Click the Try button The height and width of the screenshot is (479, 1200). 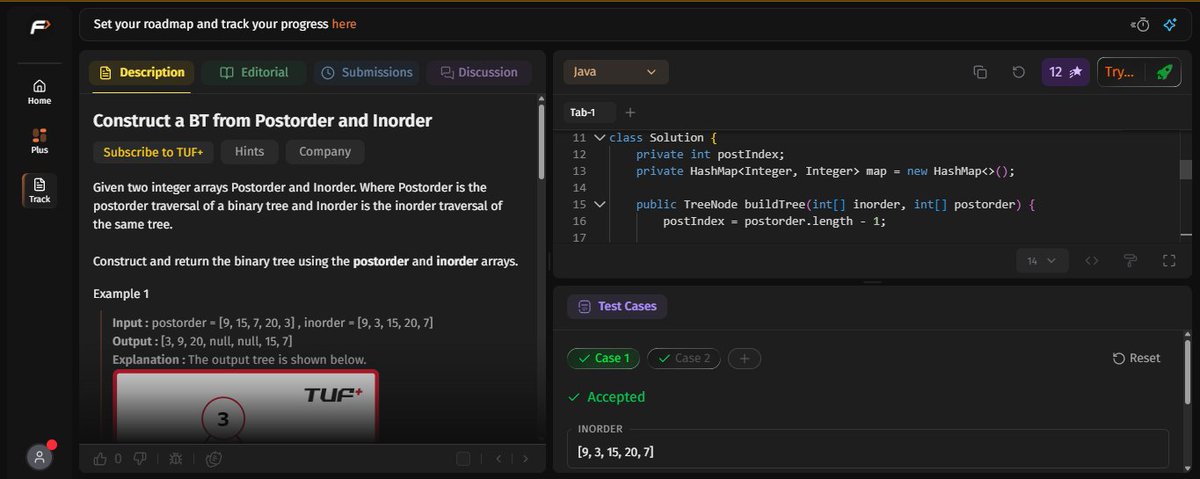point(1120,72)
